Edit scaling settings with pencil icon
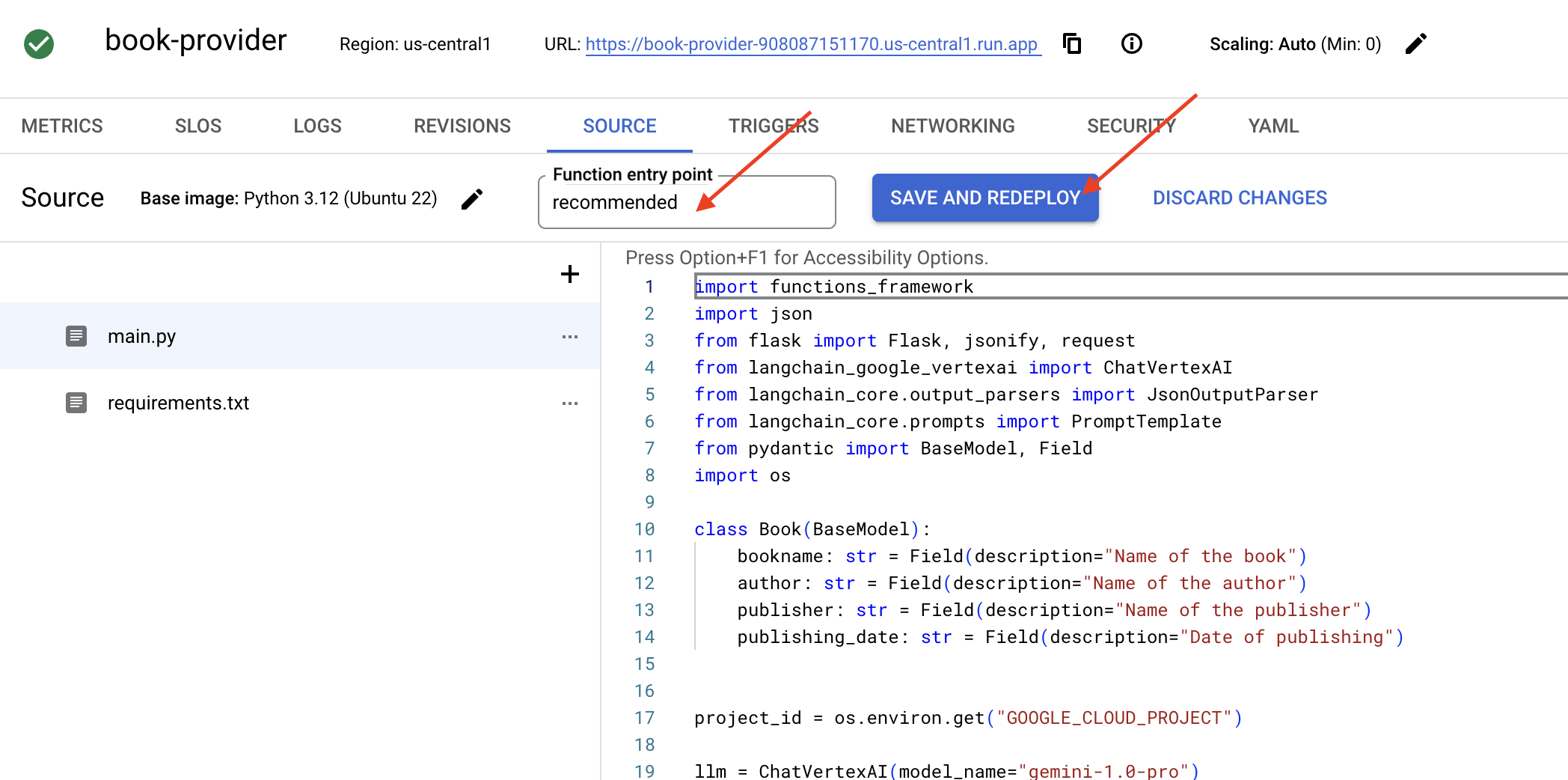The width and height of the screenshot is (1568, 780). tap(1415, 44)
